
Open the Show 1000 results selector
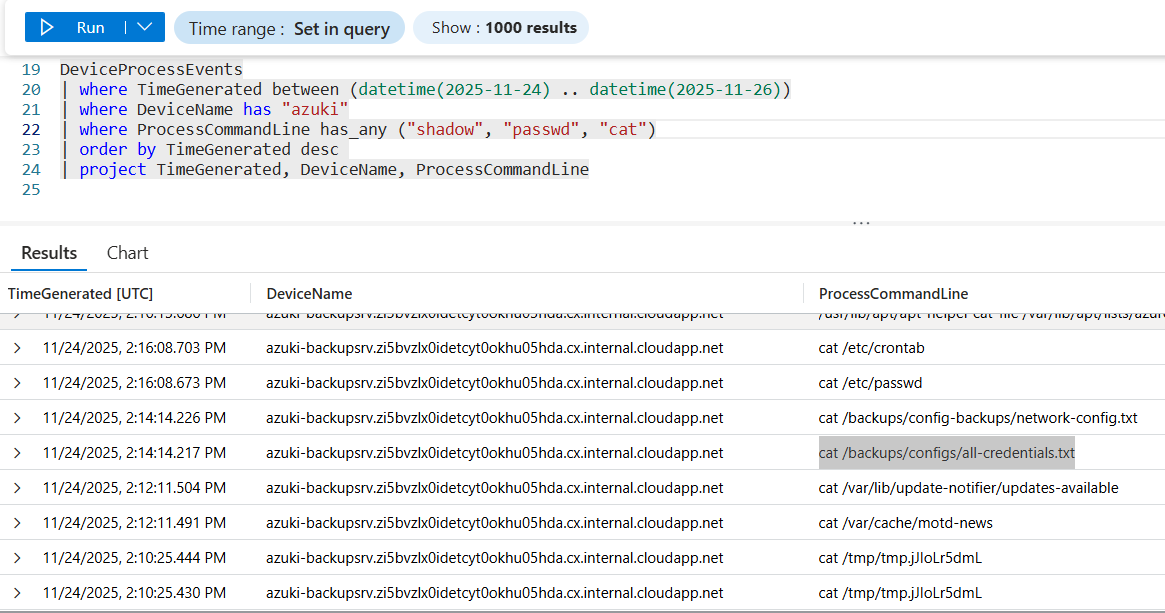pyautogui.click(x=502, y=27)
